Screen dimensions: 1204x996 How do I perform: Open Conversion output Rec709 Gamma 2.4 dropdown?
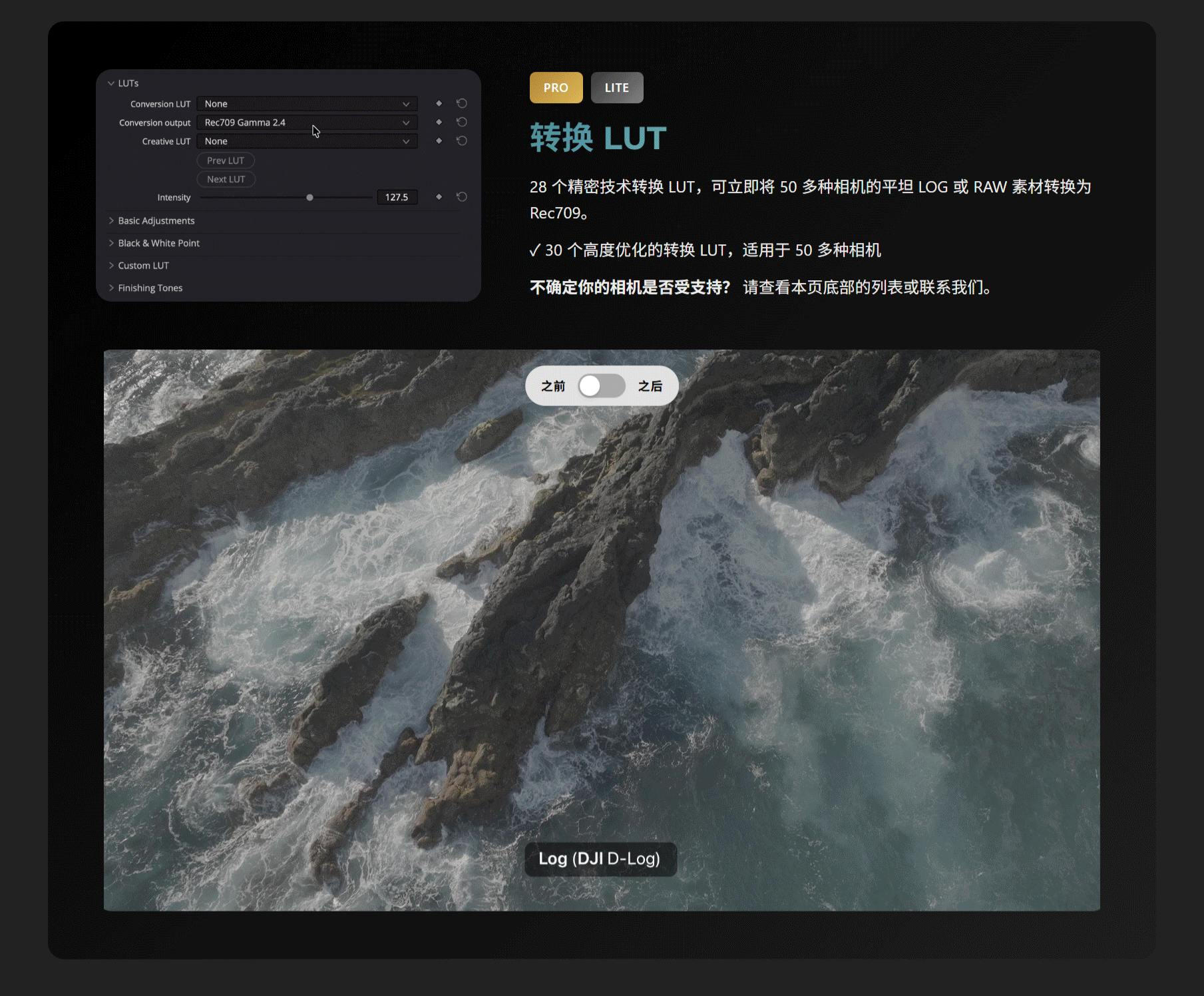click(x=307, y=123)
